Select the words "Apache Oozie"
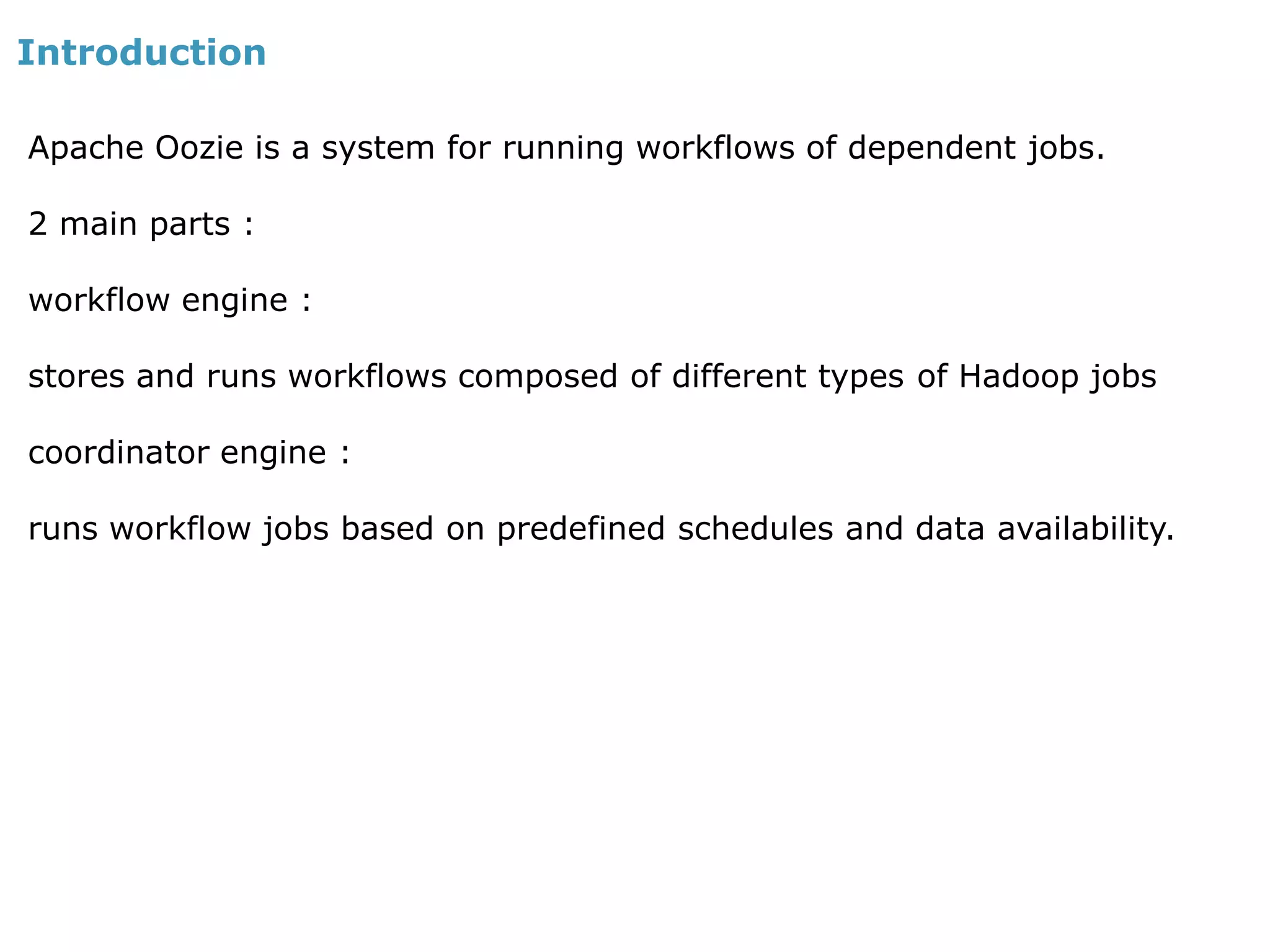This screenshot has height=952, width=1270. pos(136,148)
